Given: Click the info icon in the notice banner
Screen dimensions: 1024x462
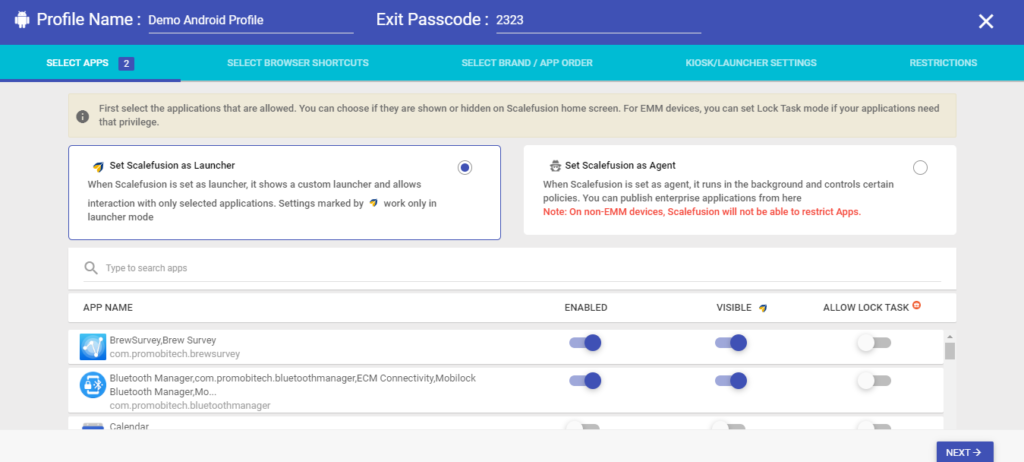Looking at the screenshot, I should [x=82, y=116].
